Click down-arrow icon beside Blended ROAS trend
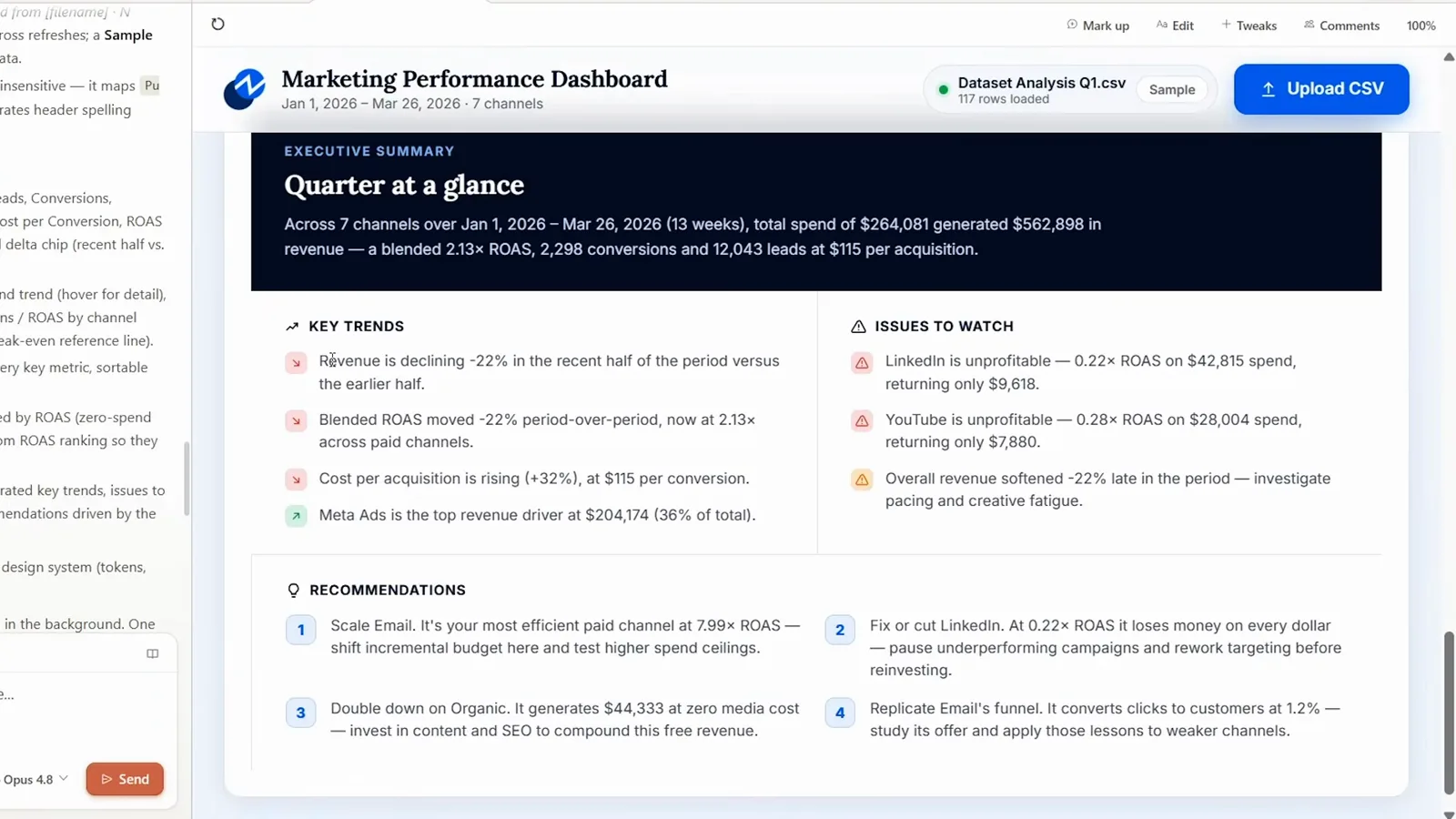Screen dimensions: 1456x819 (296, 421)
